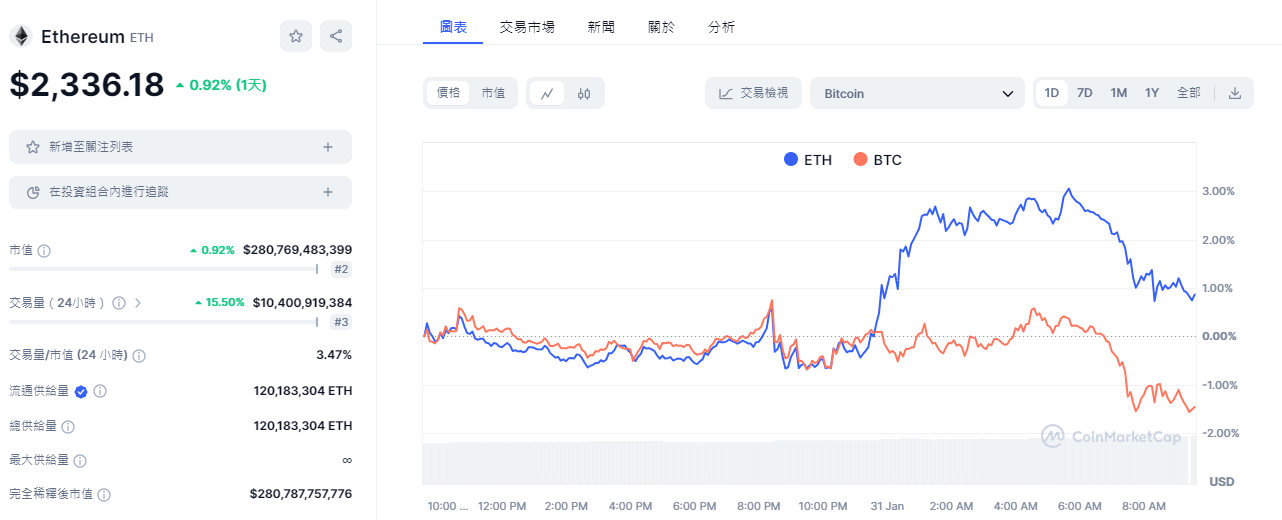The height and width of the screenshot is (520, 1282).
Task: Click the 3.00% y-axis label
Action: coord(1217,191)
